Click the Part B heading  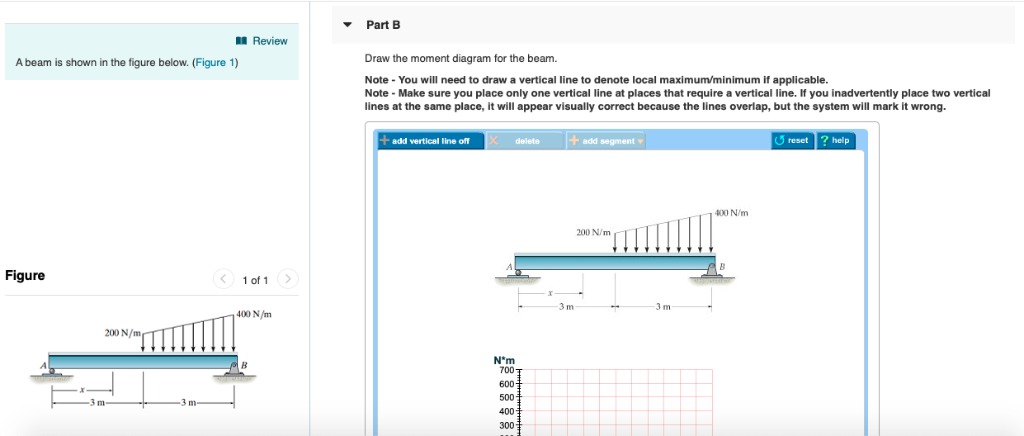pyautogui.click(x=383, y=25)
